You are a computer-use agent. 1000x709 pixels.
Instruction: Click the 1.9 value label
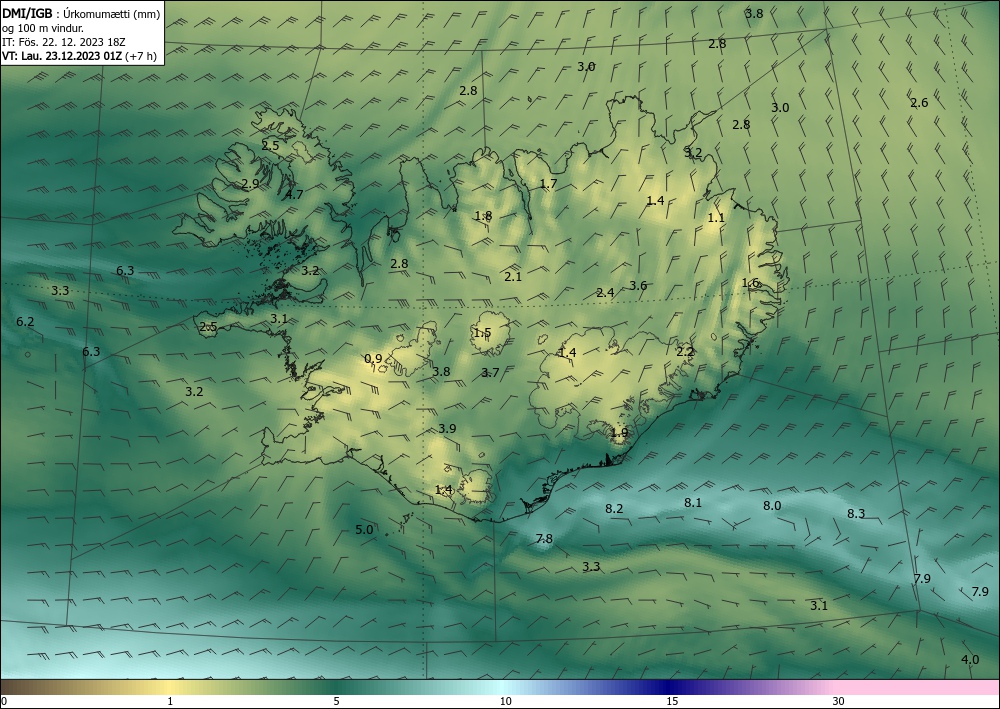(619, 433)
